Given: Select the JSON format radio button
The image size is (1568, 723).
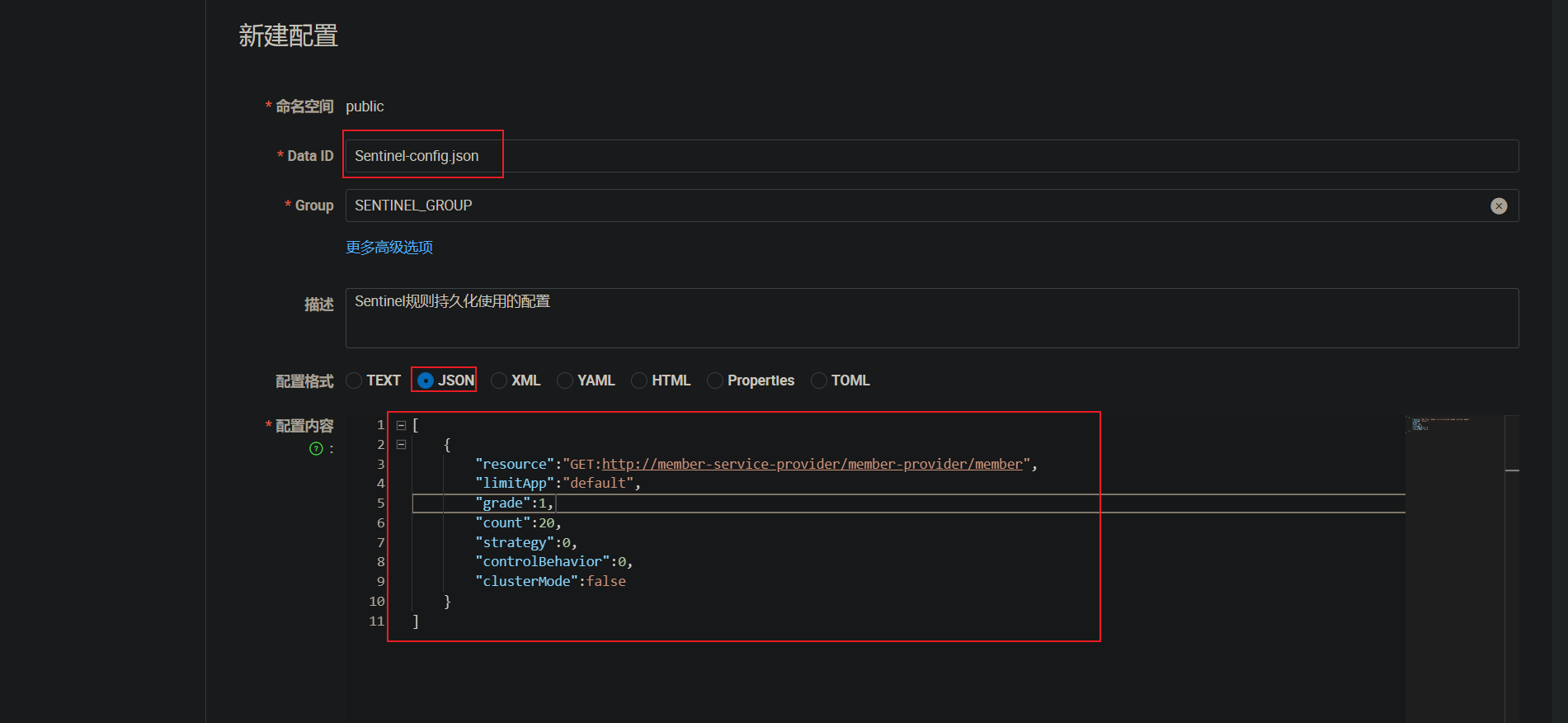Looking at the screenshot, I should (426, 380).
